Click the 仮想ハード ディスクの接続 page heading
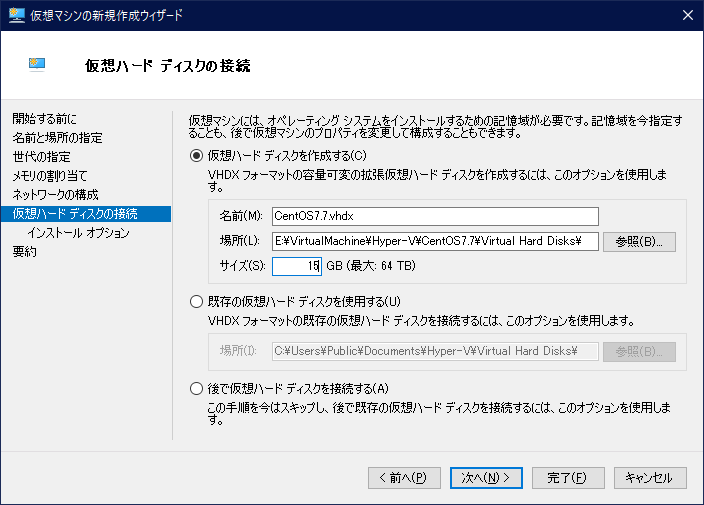Screen dimensions: 704x505 tap(168, 66)
